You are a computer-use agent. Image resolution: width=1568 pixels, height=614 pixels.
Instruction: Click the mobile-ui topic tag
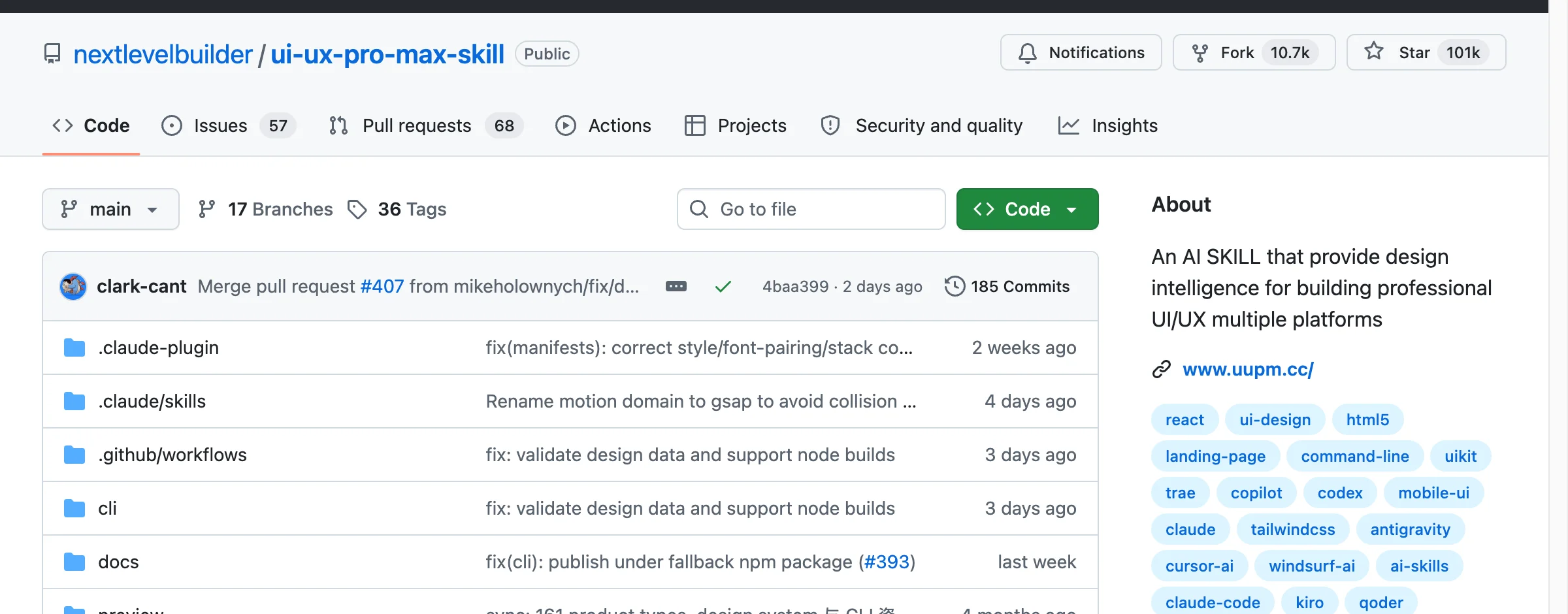[1433, 493]
